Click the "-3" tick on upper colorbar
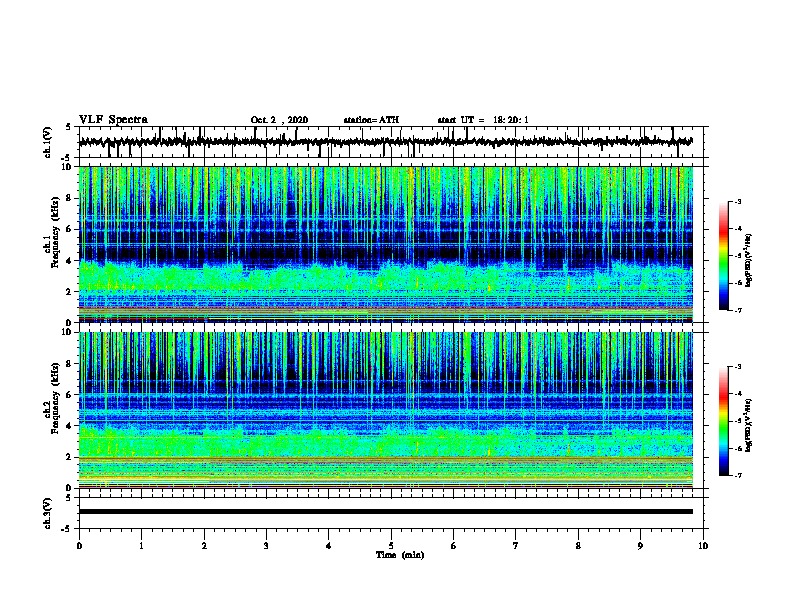 tap(737, 201)
